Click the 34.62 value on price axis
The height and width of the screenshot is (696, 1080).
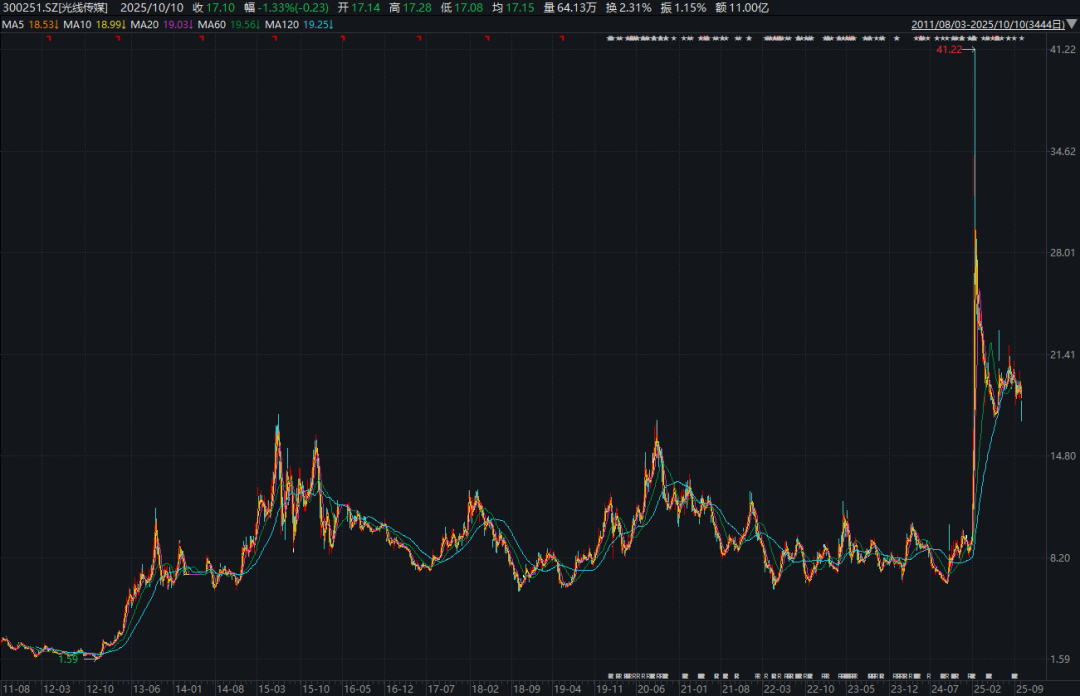[x=1062, y=152]
